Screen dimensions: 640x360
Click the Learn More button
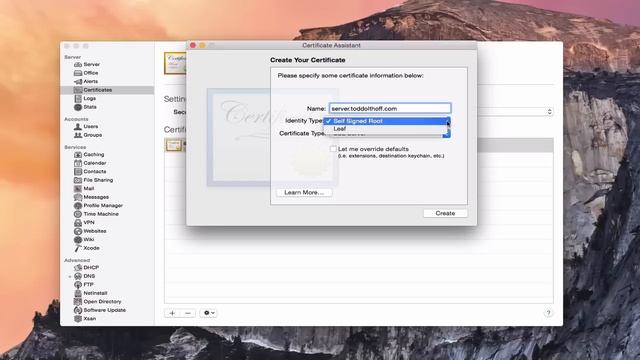coord(304,193)
